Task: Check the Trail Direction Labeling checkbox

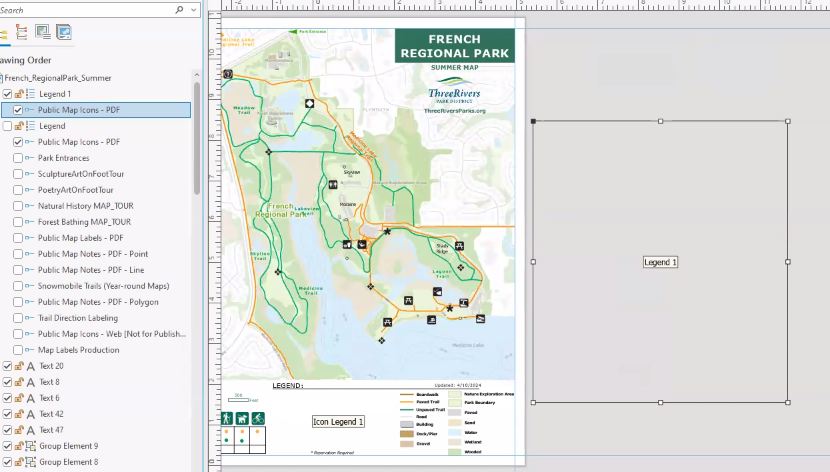Action: tap(18, 318)
